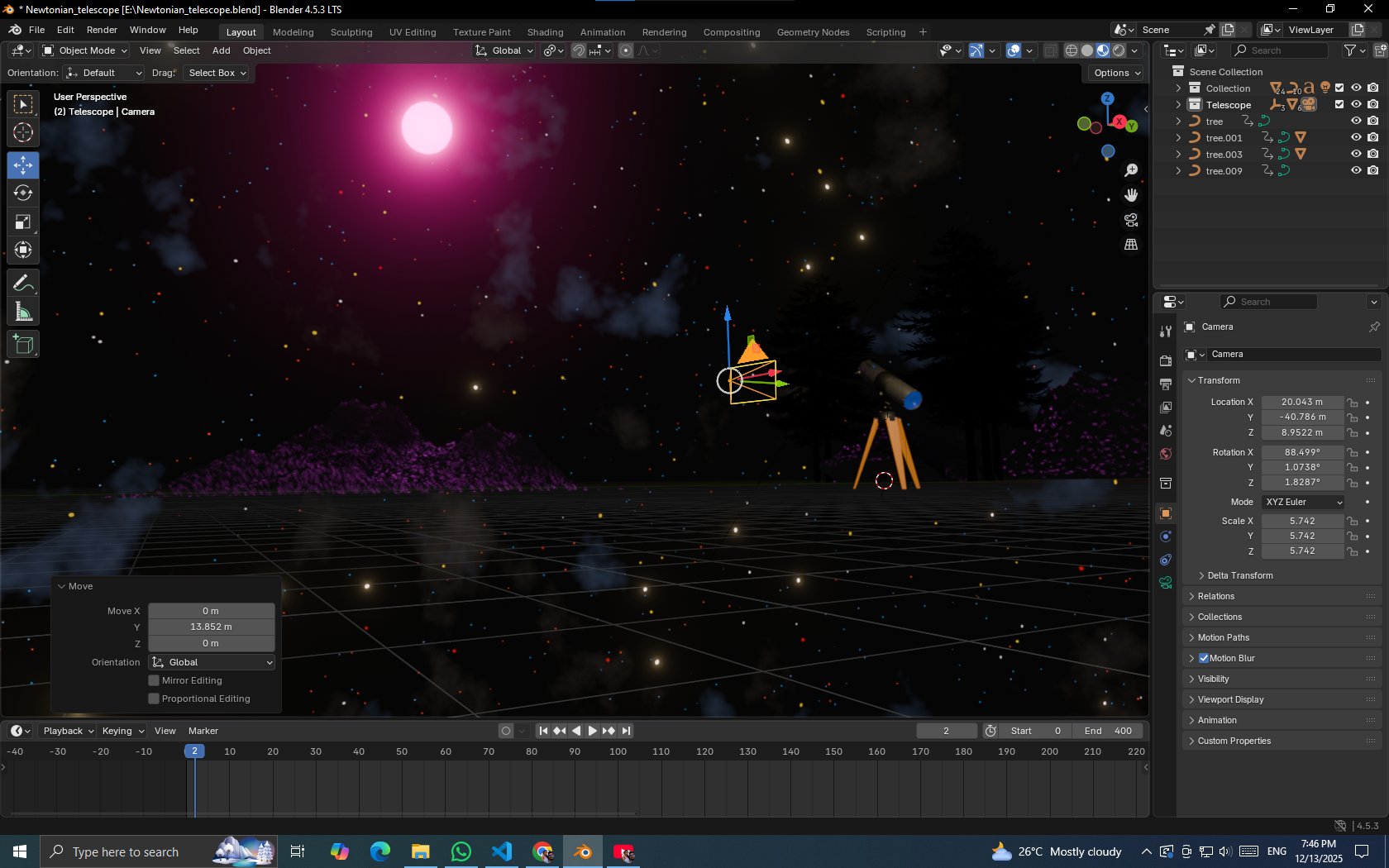Activate the Measure tool
Viewport: 1389px width, 868px height.
pos(22,311)
